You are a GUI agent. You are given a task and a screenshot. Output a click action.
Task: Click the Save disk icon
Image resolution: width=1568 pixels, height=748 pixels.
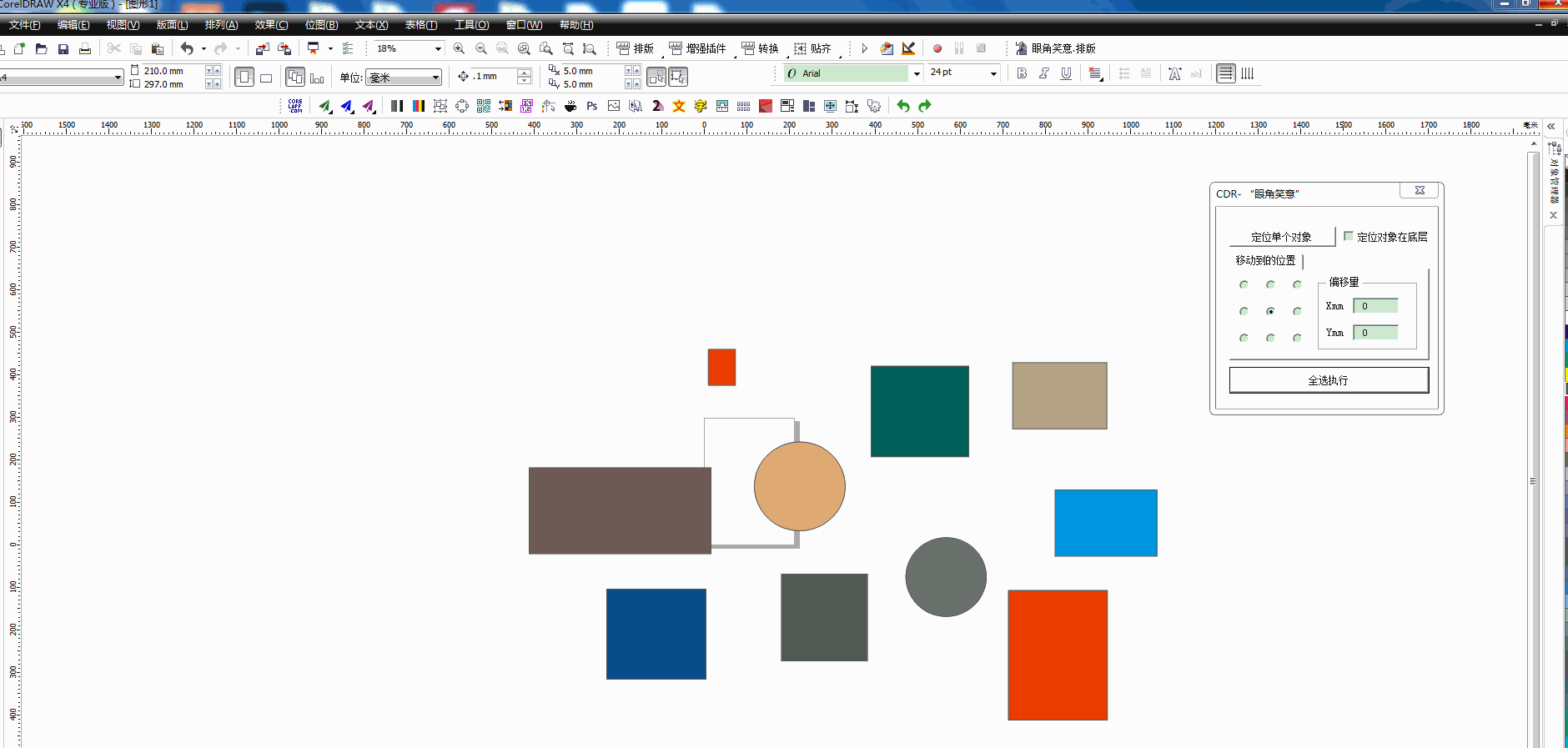(x=63, y=49)
